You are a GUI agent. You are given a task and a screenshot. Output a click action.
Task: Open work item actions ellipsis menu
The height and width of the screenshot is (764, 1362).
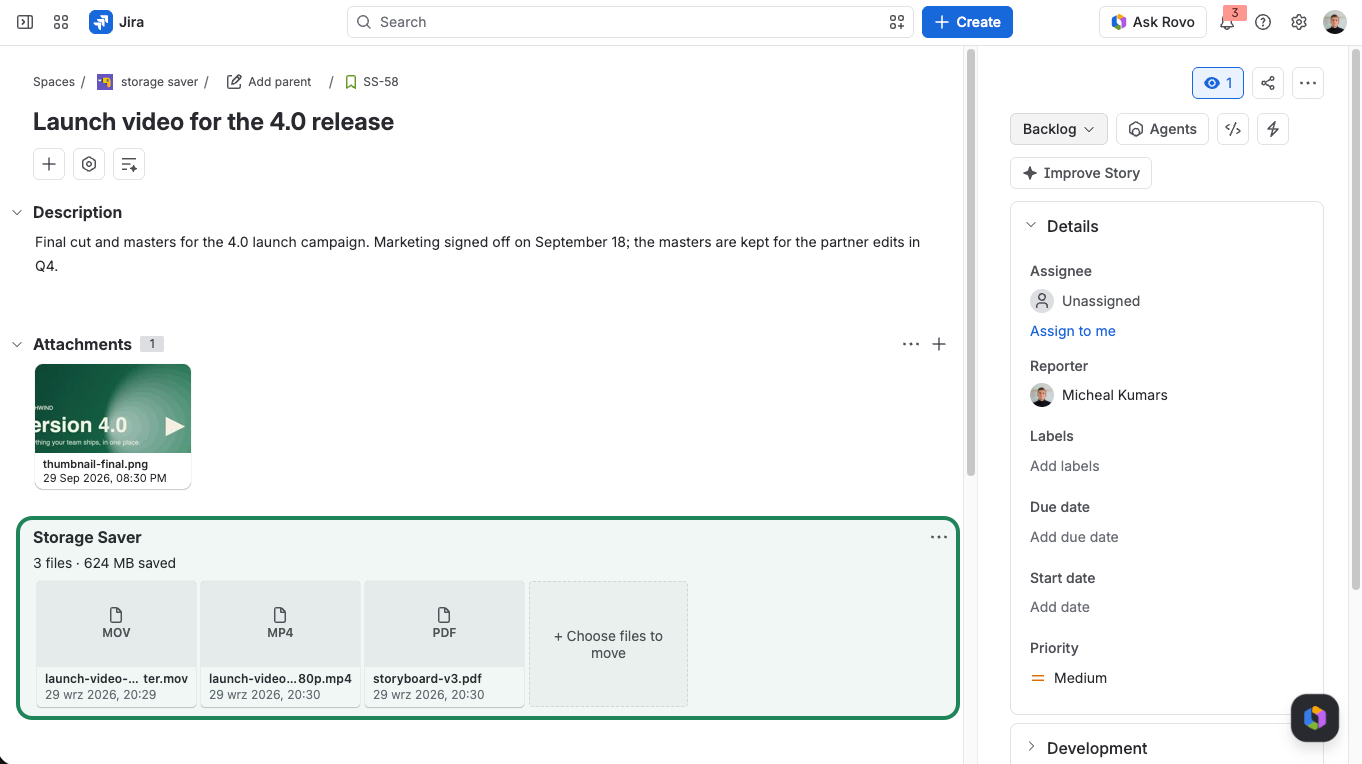click(1308, 83)
